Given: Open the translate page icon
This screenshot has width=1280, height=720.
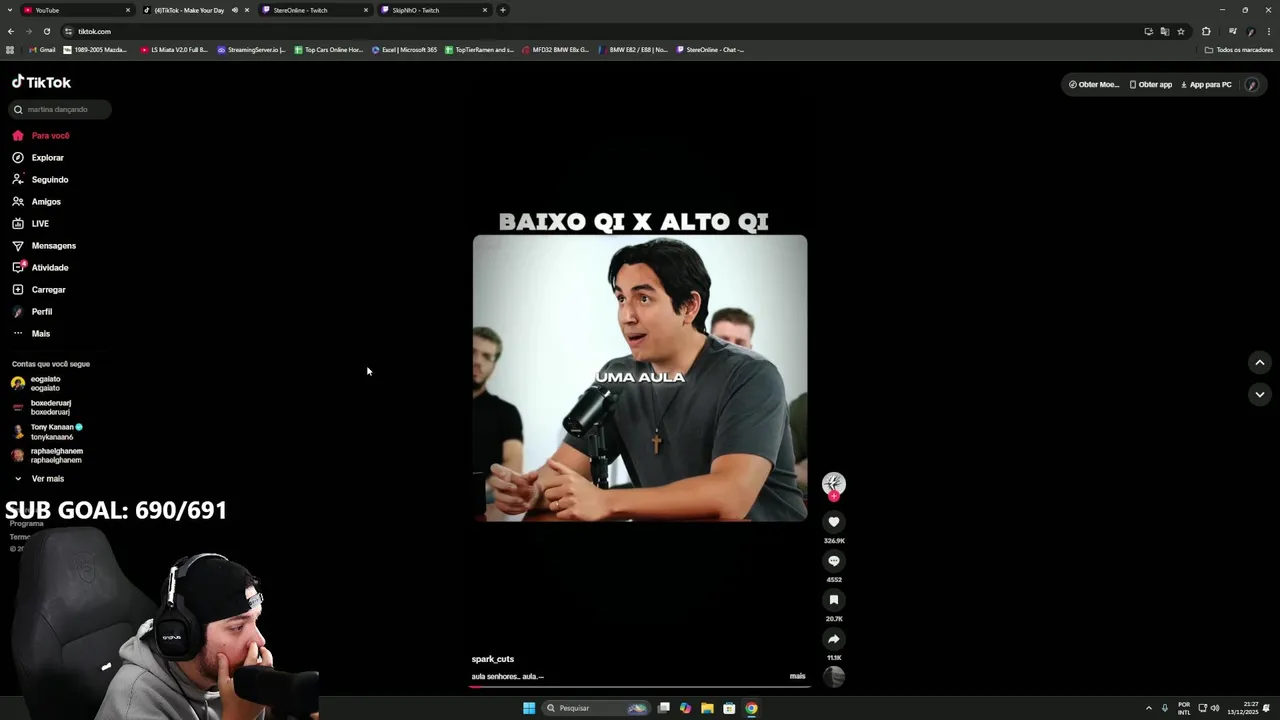Looking at the screenshot, I should pos(1165,31).
